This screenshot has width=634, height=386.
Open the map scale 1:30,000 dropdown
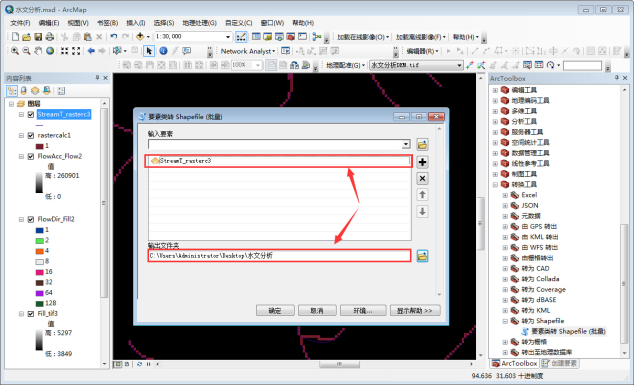(228, 37)
